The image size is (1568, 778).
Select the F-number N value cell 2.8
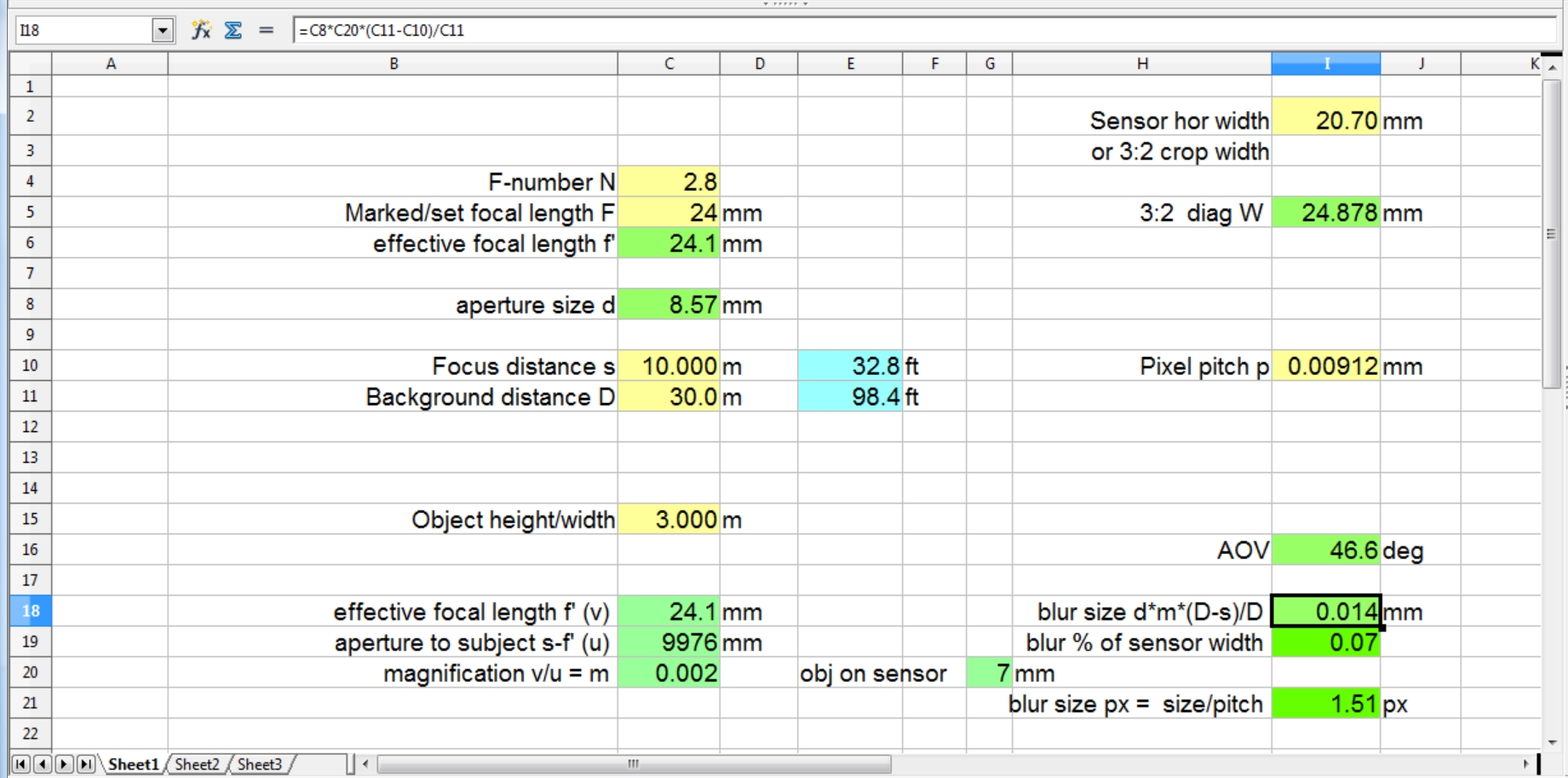(669, 182)
